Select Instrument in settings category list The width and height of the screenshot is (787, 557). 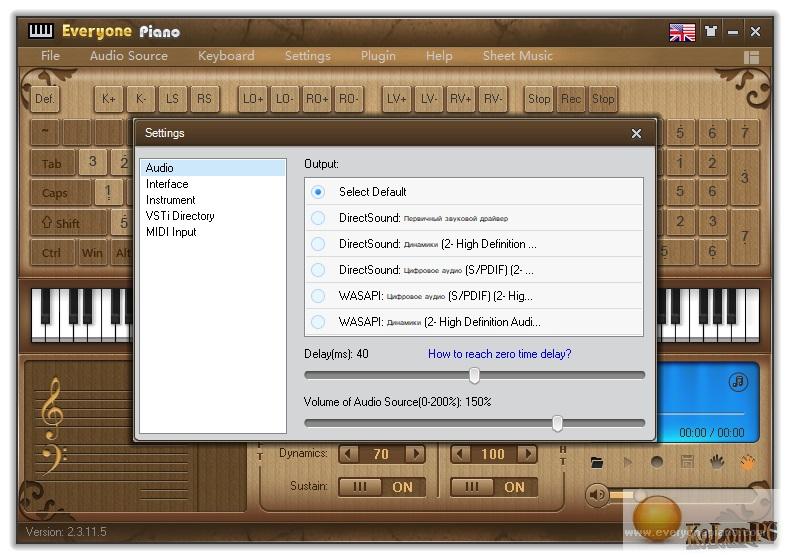tap(213, 200)
